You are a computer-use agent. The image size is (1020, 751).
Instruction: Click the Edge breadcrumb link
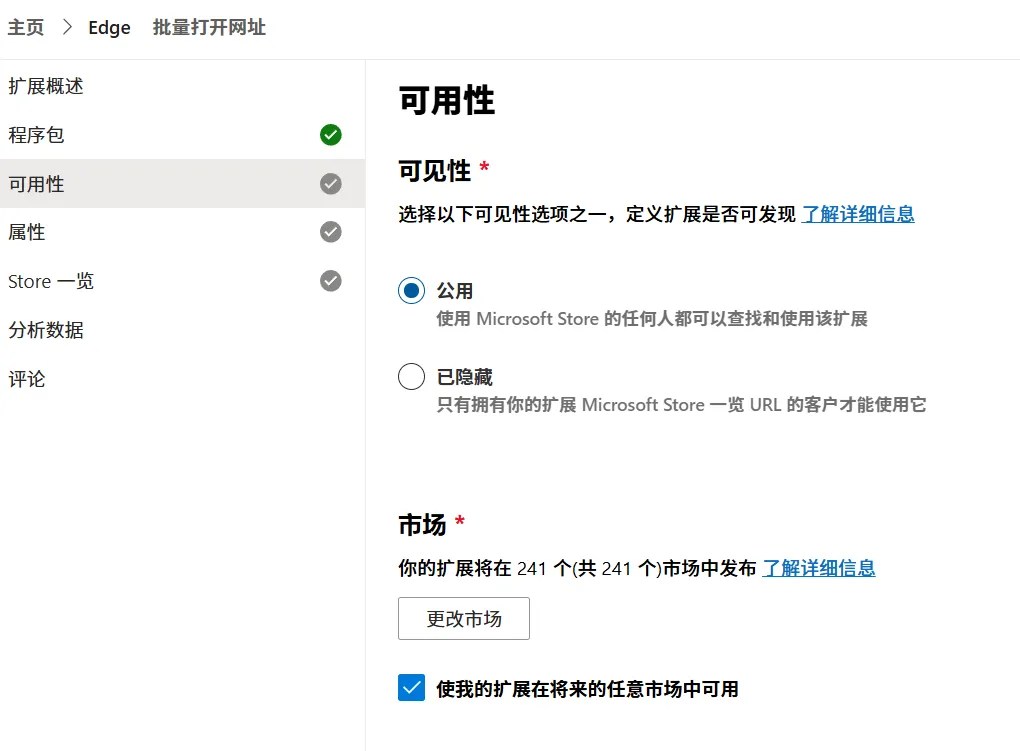[x=109, y=27]
